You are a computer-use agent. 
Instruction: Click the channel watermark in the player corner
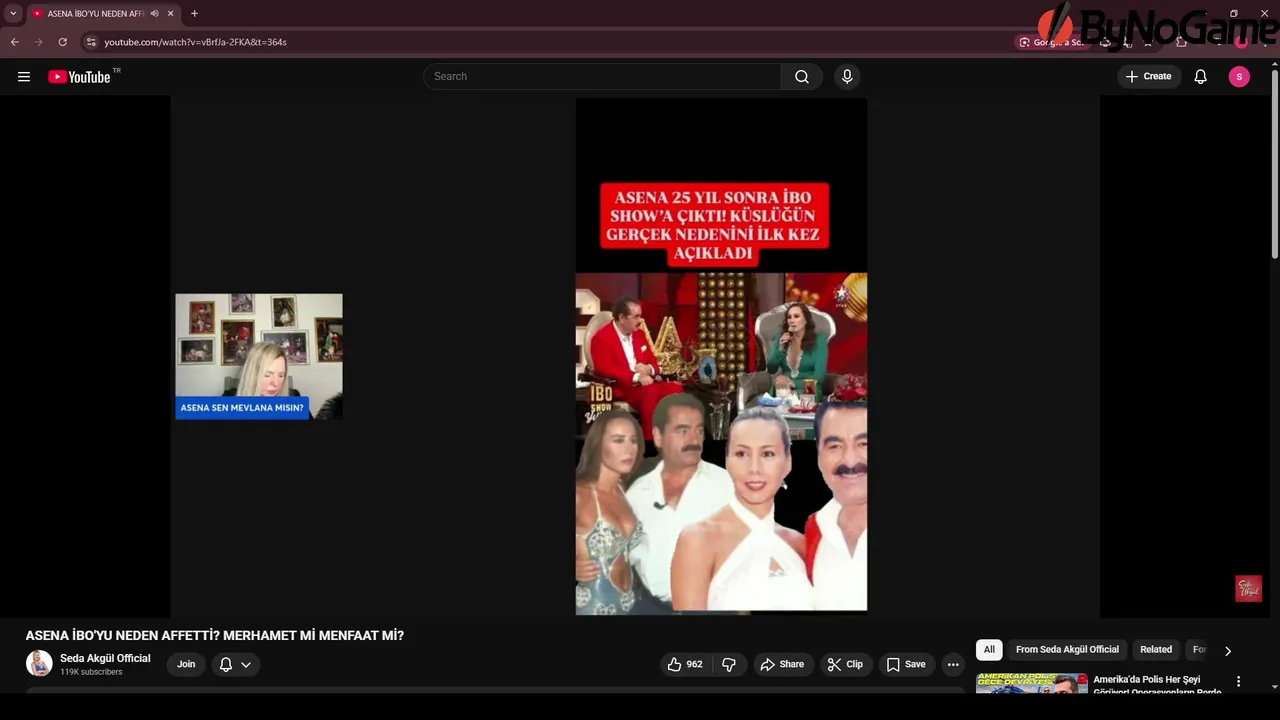tap(1248, 588)
